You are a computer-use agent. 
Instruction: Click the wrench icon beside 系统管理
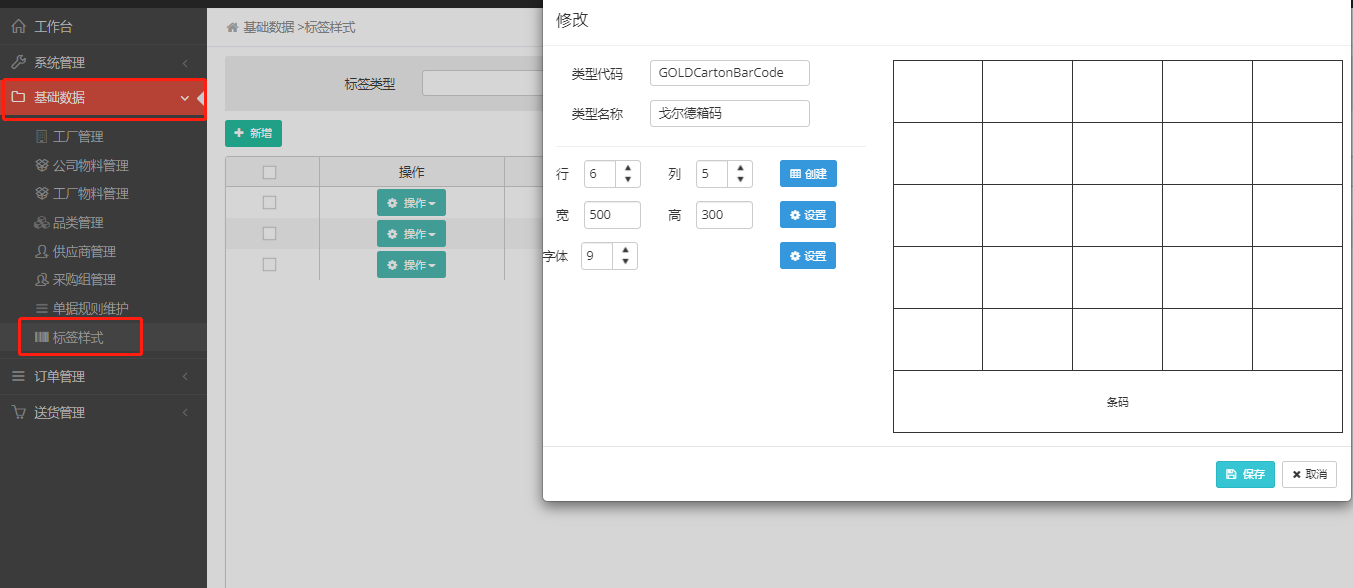(x=18, y=62)
